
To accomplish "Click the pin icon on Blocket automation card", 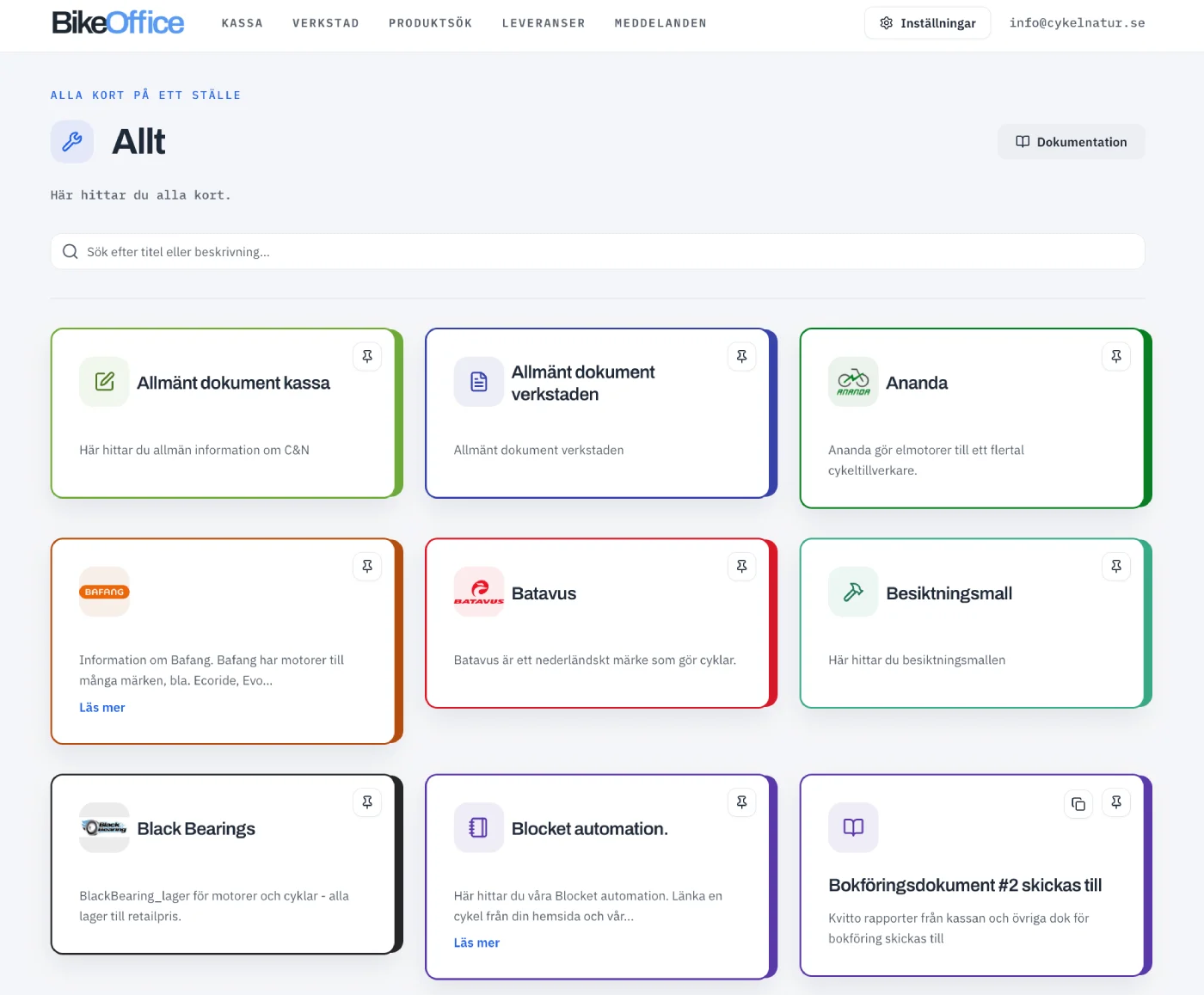I will pyautogui.click(x=741, y=802).
